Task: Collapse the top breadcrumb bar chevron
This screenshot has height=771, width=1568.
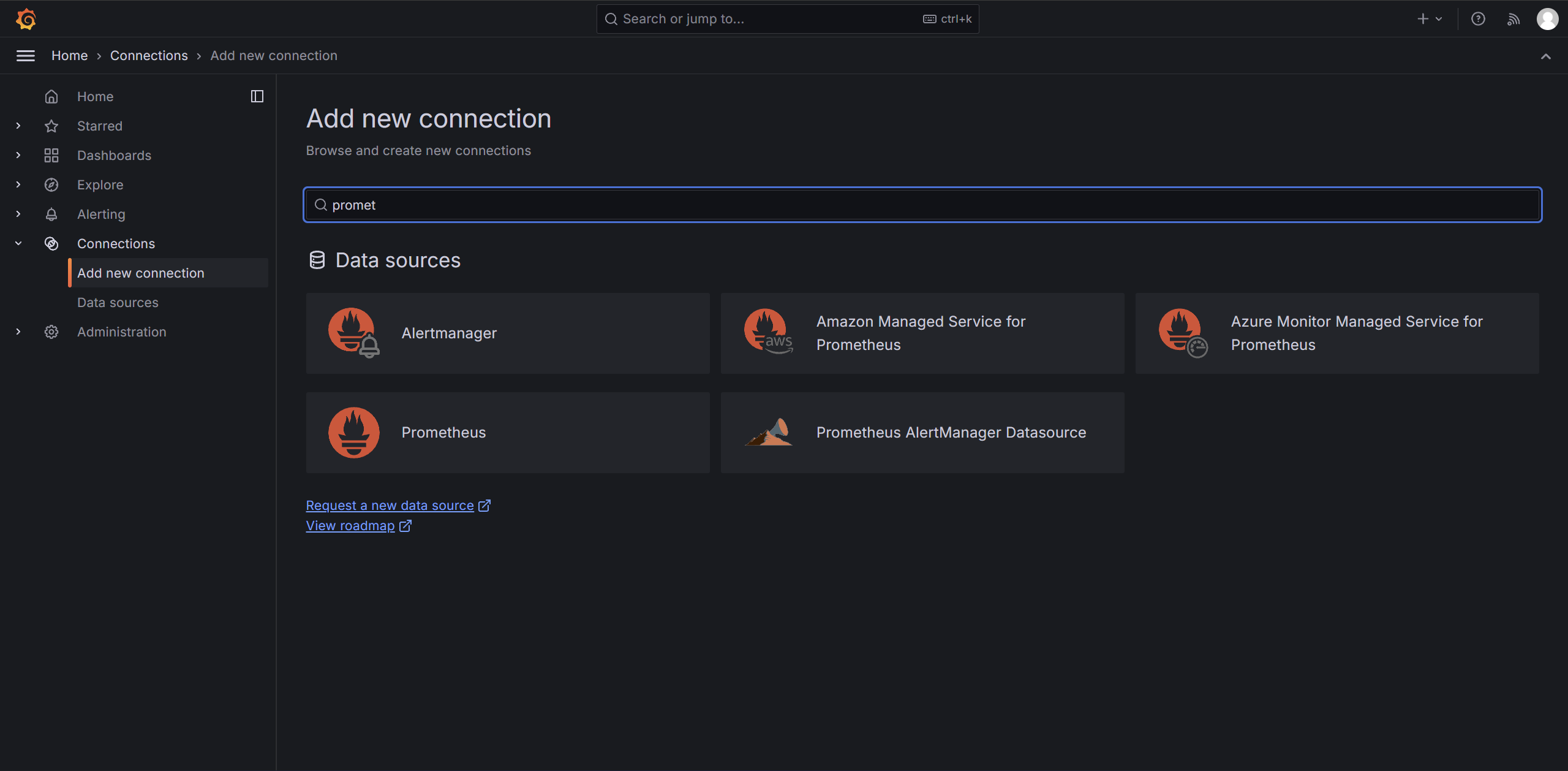Action: [1546, 56]
